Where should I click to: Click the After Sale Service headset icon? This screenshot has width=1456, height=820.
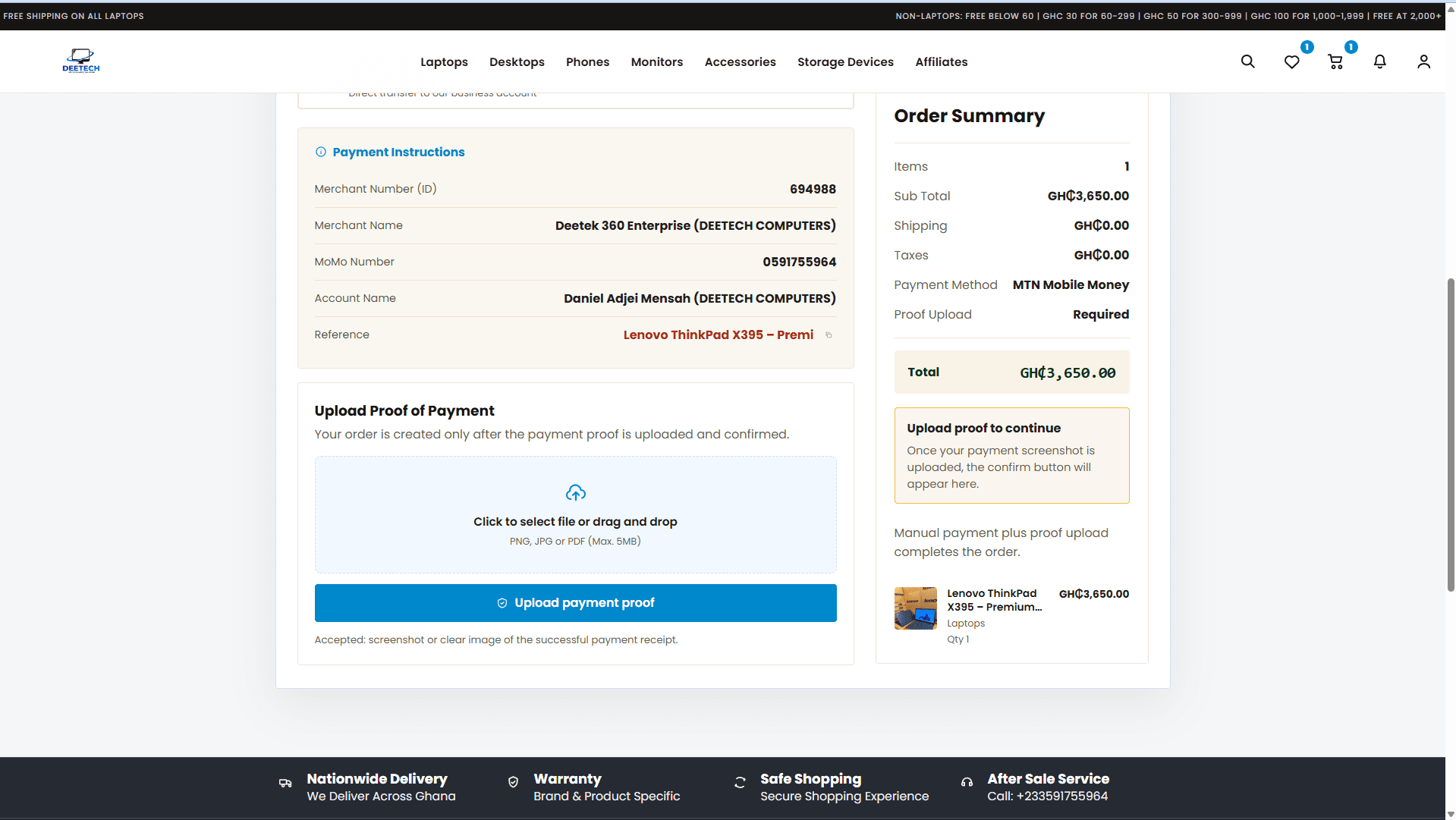pos(967,782)
